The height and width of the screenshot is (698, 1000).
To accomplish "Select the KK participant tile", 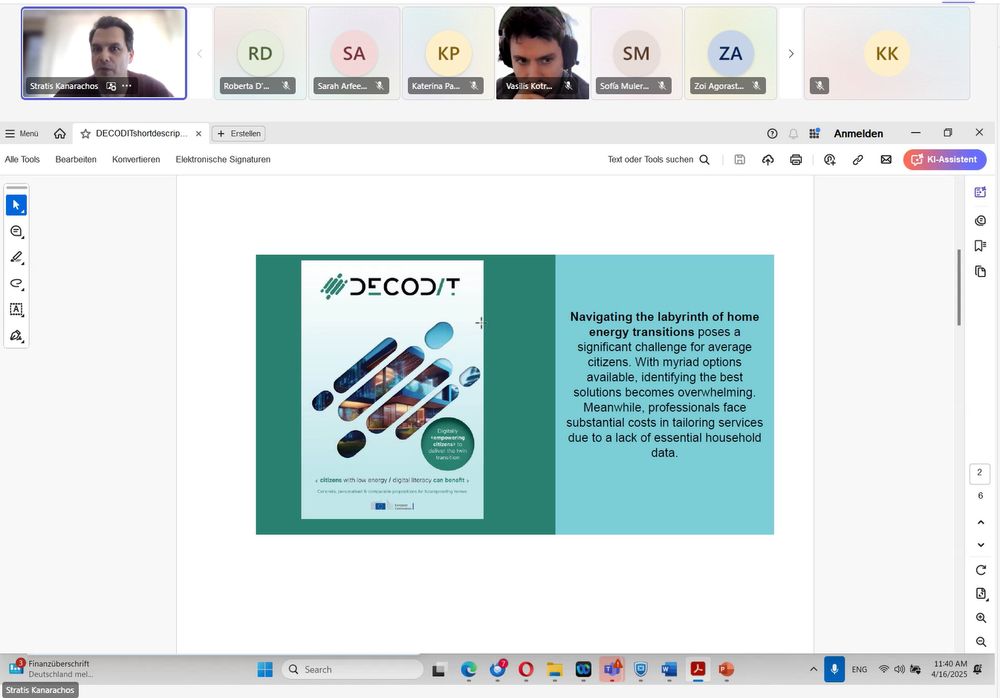I will click(887, 54).
